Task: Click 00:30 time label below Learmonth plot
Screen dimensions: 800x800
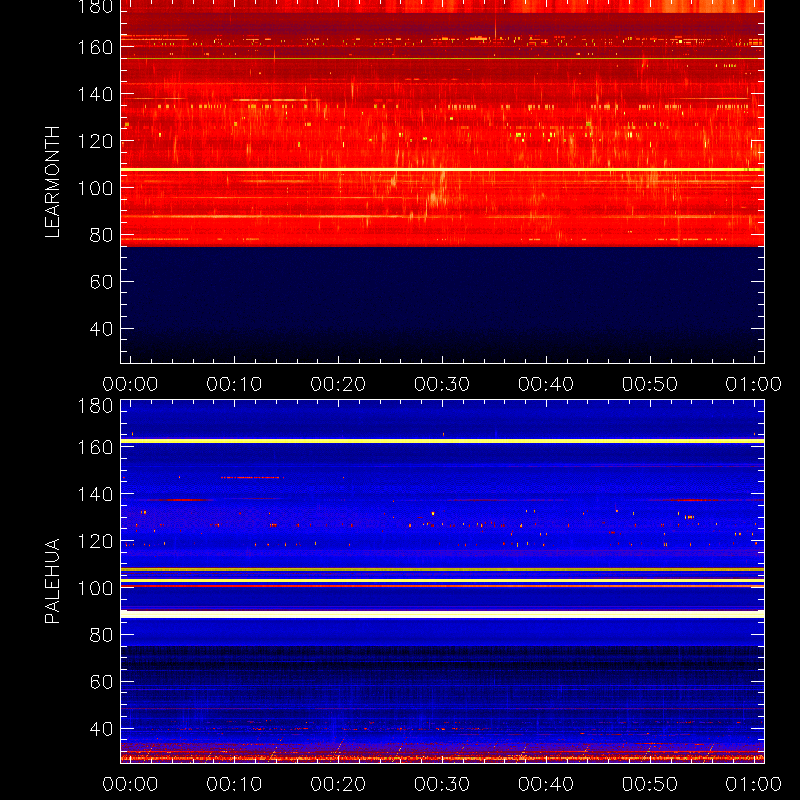Action: (442, 384)
